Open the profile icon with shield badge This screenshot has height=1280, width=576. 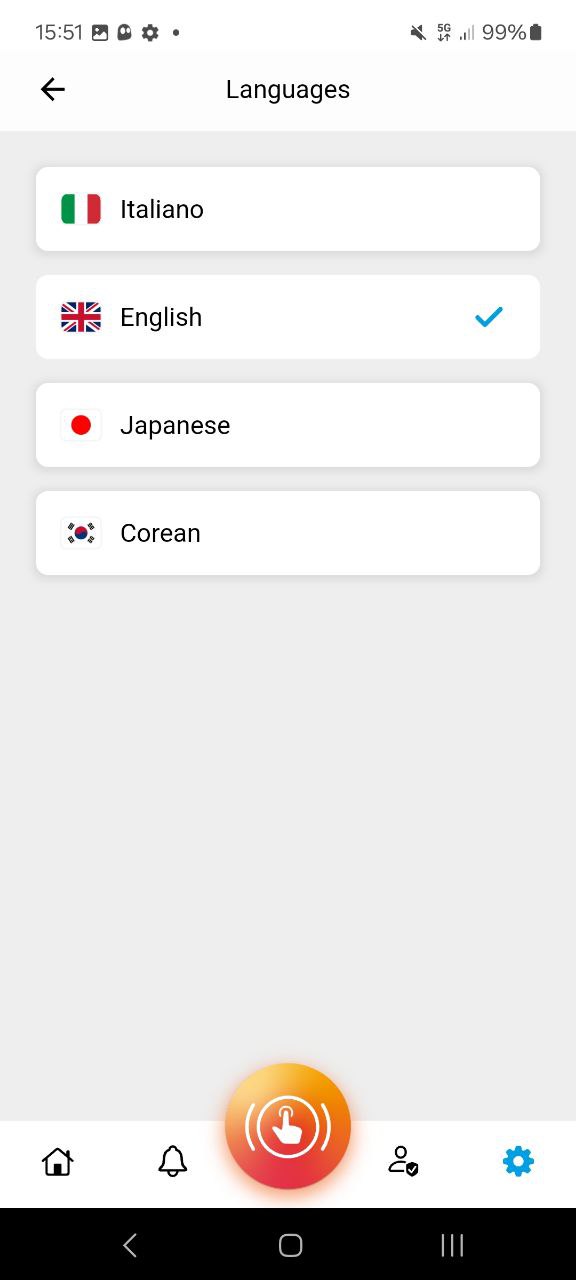(x=403, y=1161)
